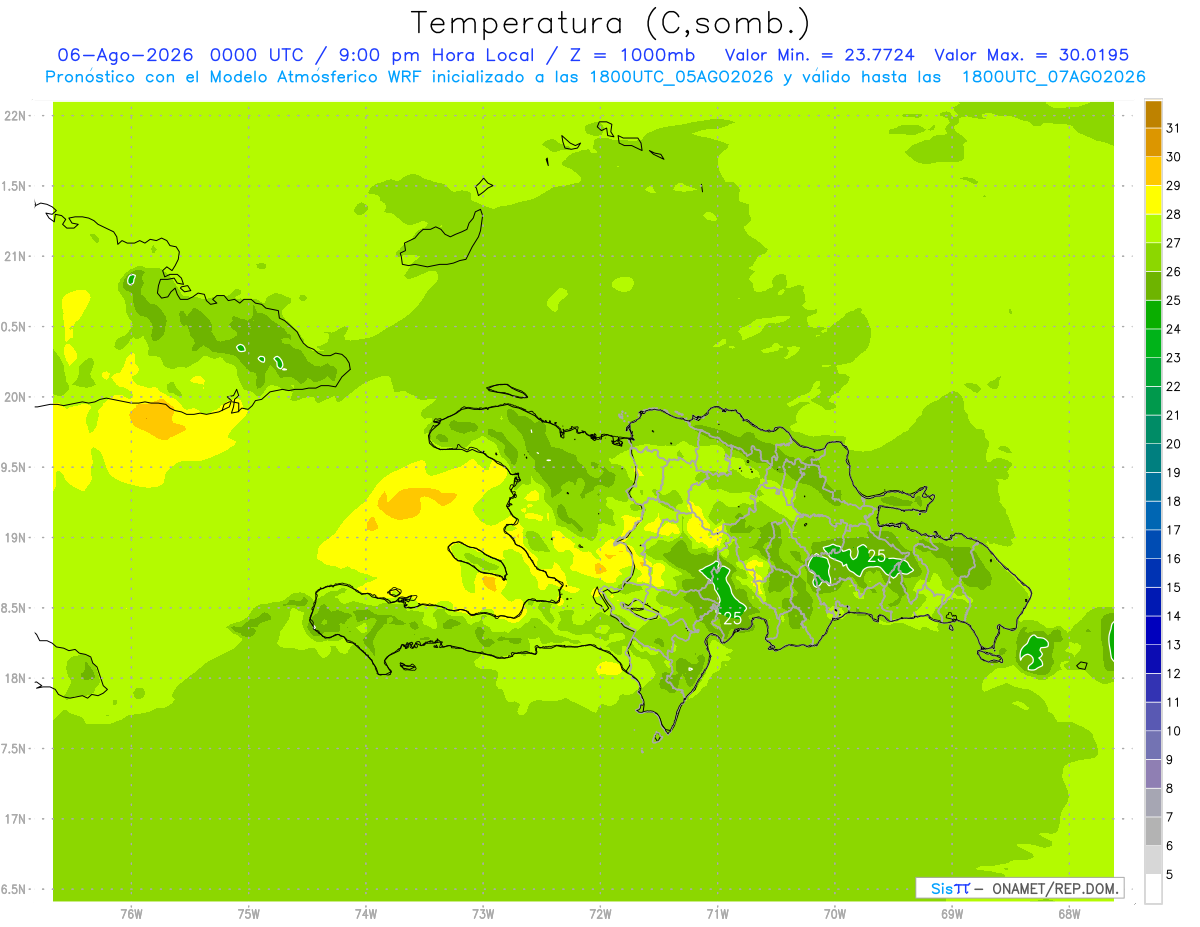Image resolution: width=1200 pixels, height=927 pixels.
Task: Pick the gray legend swatch between 6 and 7
Action: click(1153, 831)
